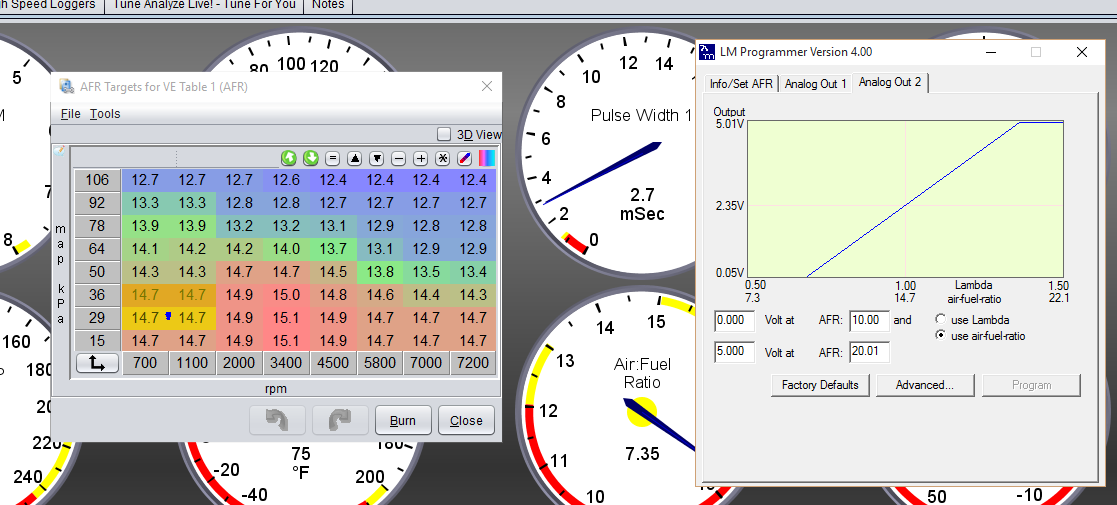Click the 3400 rpm column header
Viewport: 1117px width, 505px height.
click(286, 363)
